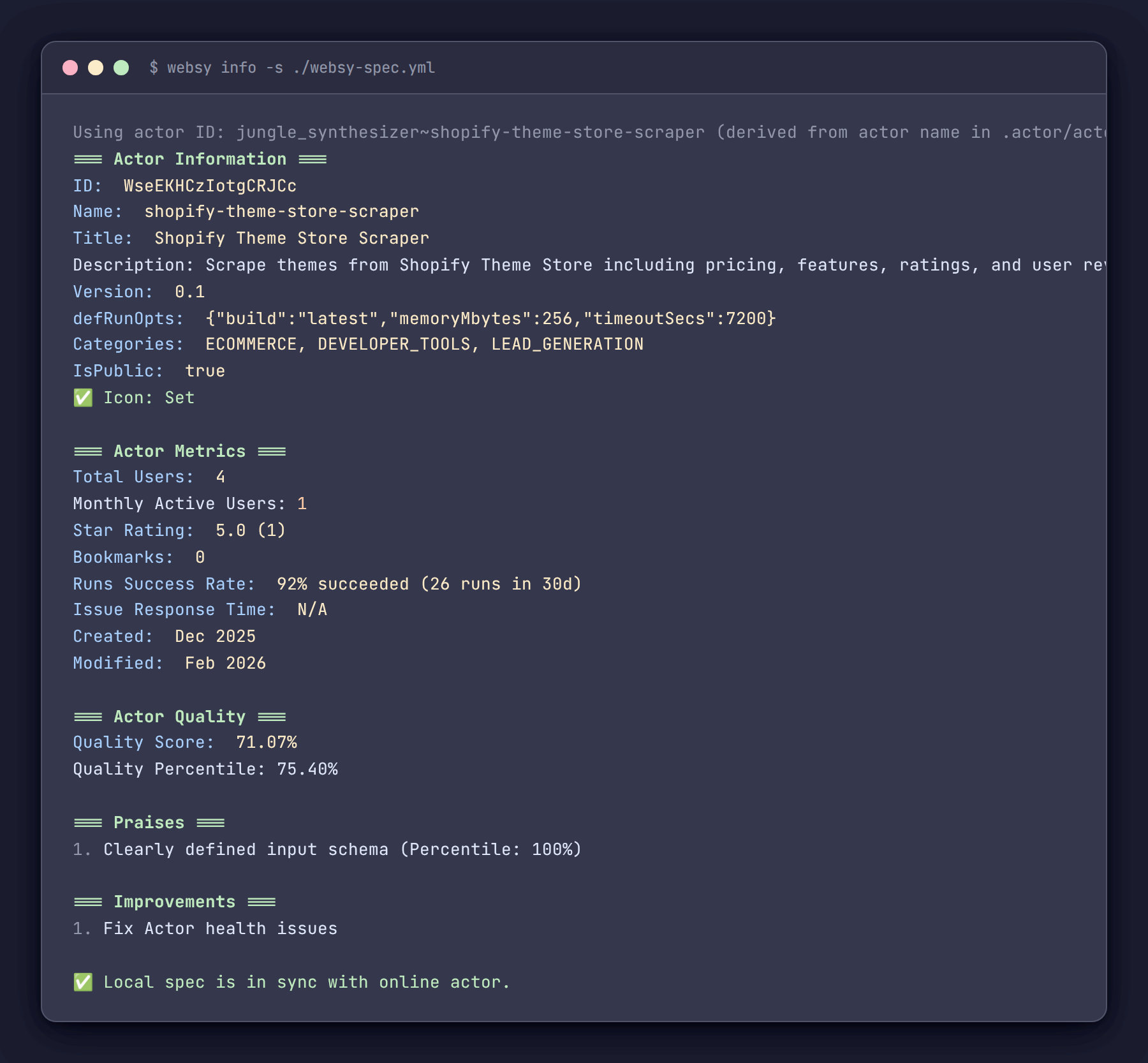Screen dimensions: 1148x1063
Task: Click the Modified: label
Action: pos(119,663)
